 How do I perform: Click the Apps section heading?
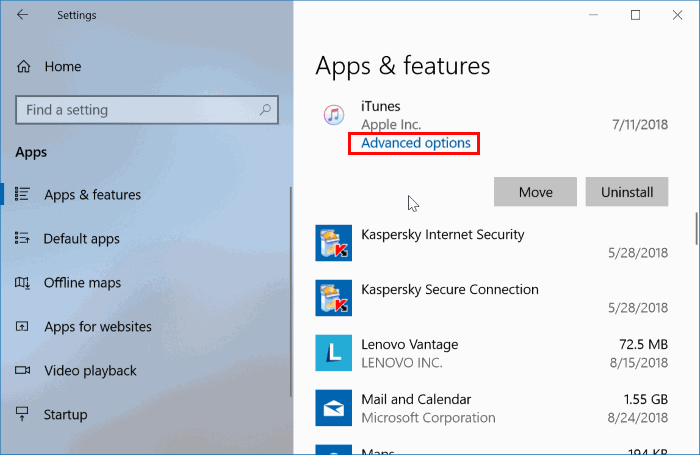pos(31,152)
